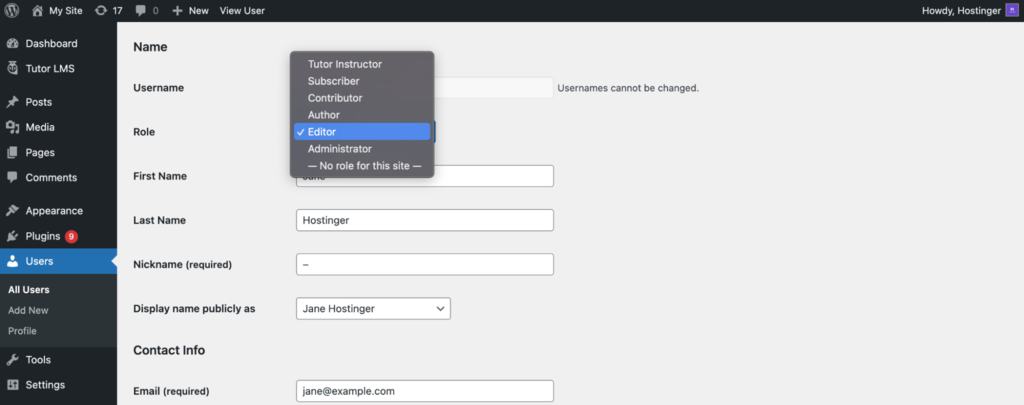Select Tutor Instructor role option
Viewport: 1024px width, 405px height.
(x=345, y=64)
